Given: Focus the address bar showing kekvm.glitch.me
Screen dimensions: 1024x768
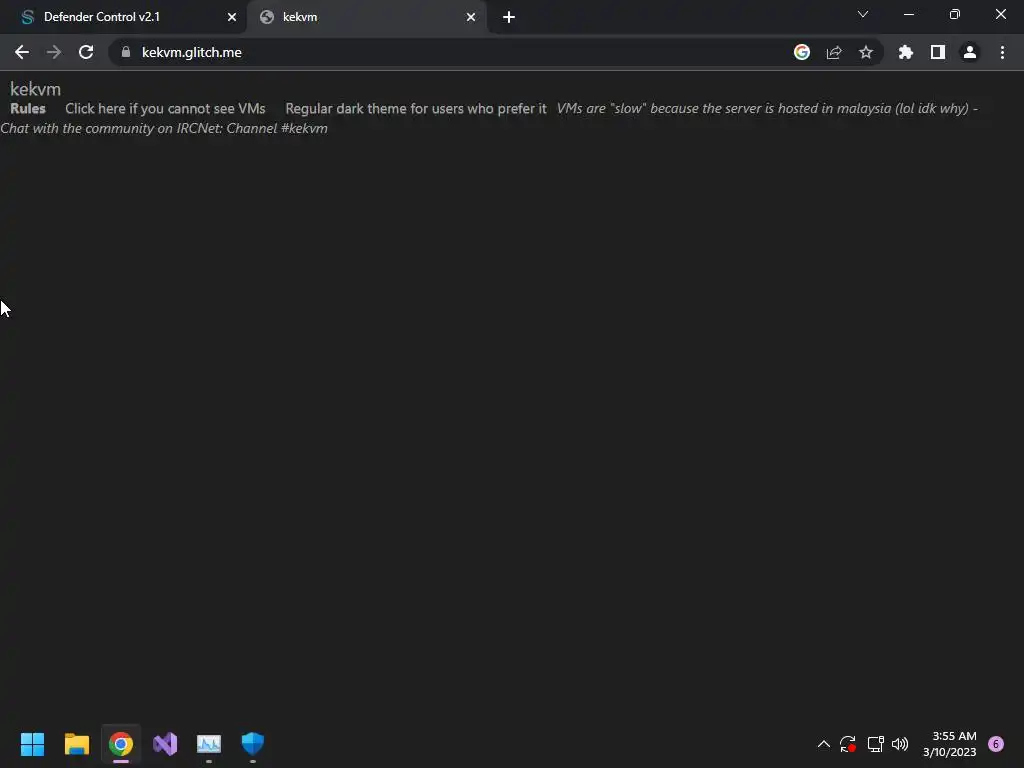Looking at the screenshot, I should click(x=457, y=52).
